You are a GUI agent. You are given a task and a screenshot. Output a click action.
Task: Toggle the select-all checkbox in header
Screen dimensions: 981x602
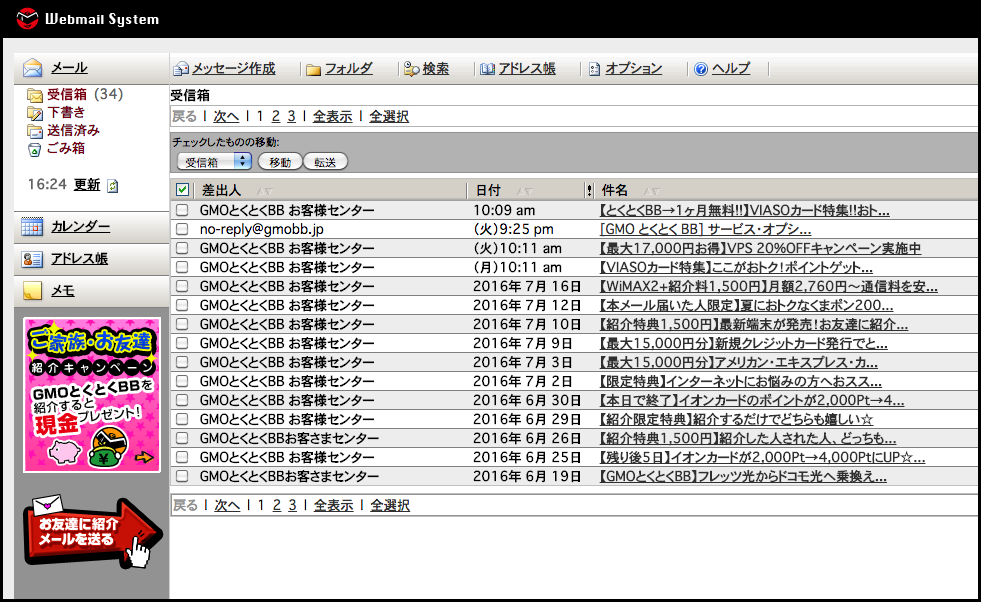[x=182, y=190]
